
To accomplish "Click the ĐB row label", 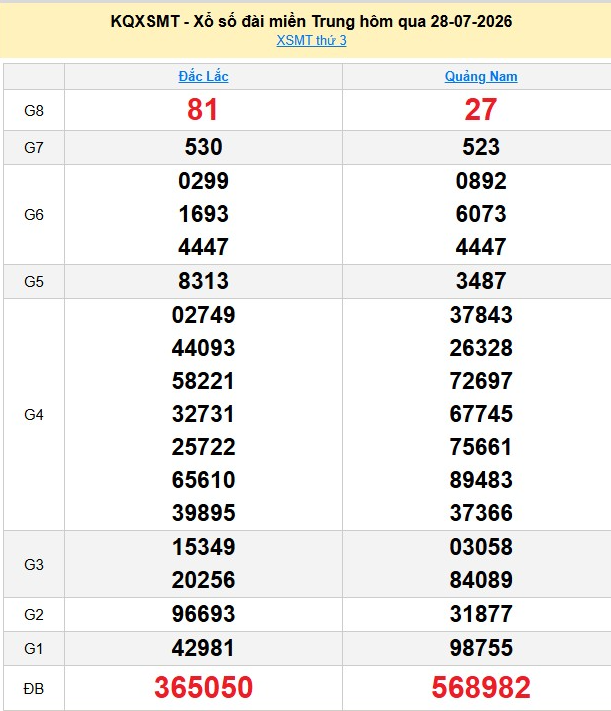I will 34,689.
